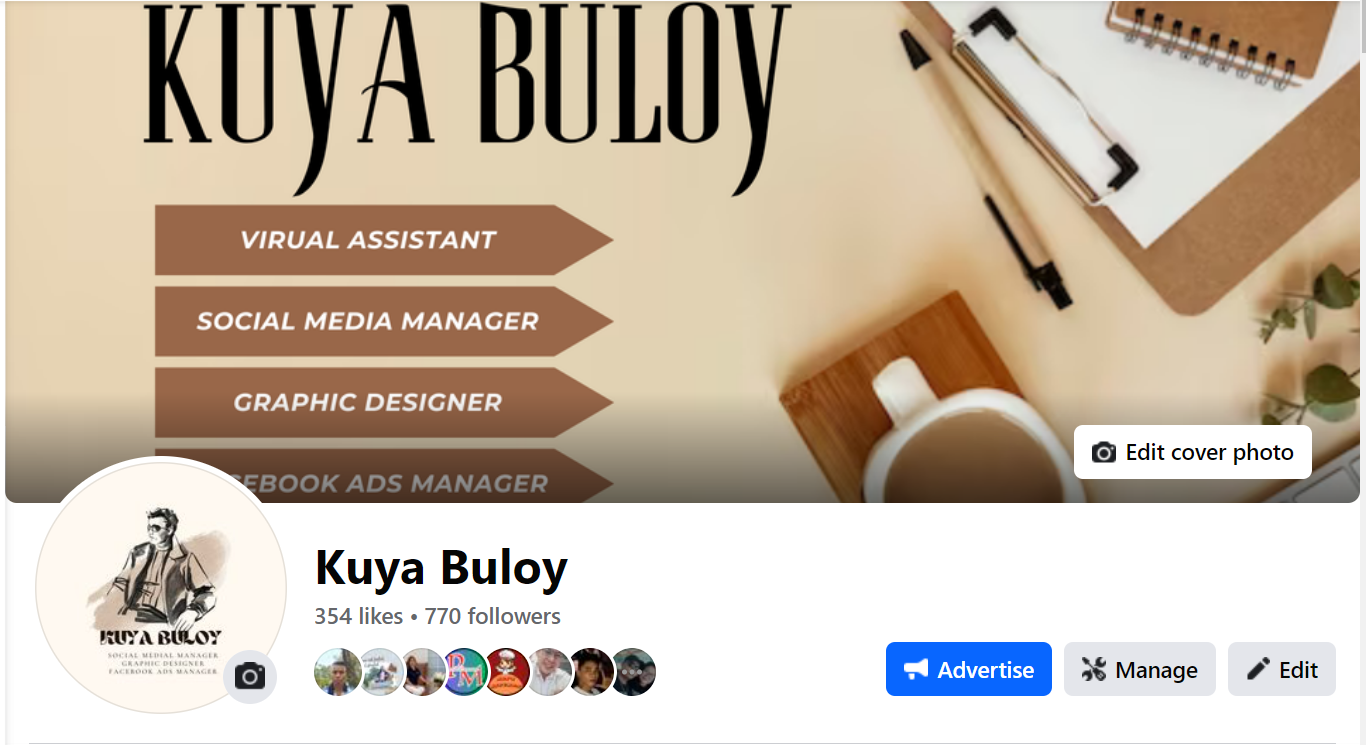Click the camera icon on the profile picture
This screenshot has width=1366, height=745.
click(x=250, y=677)
